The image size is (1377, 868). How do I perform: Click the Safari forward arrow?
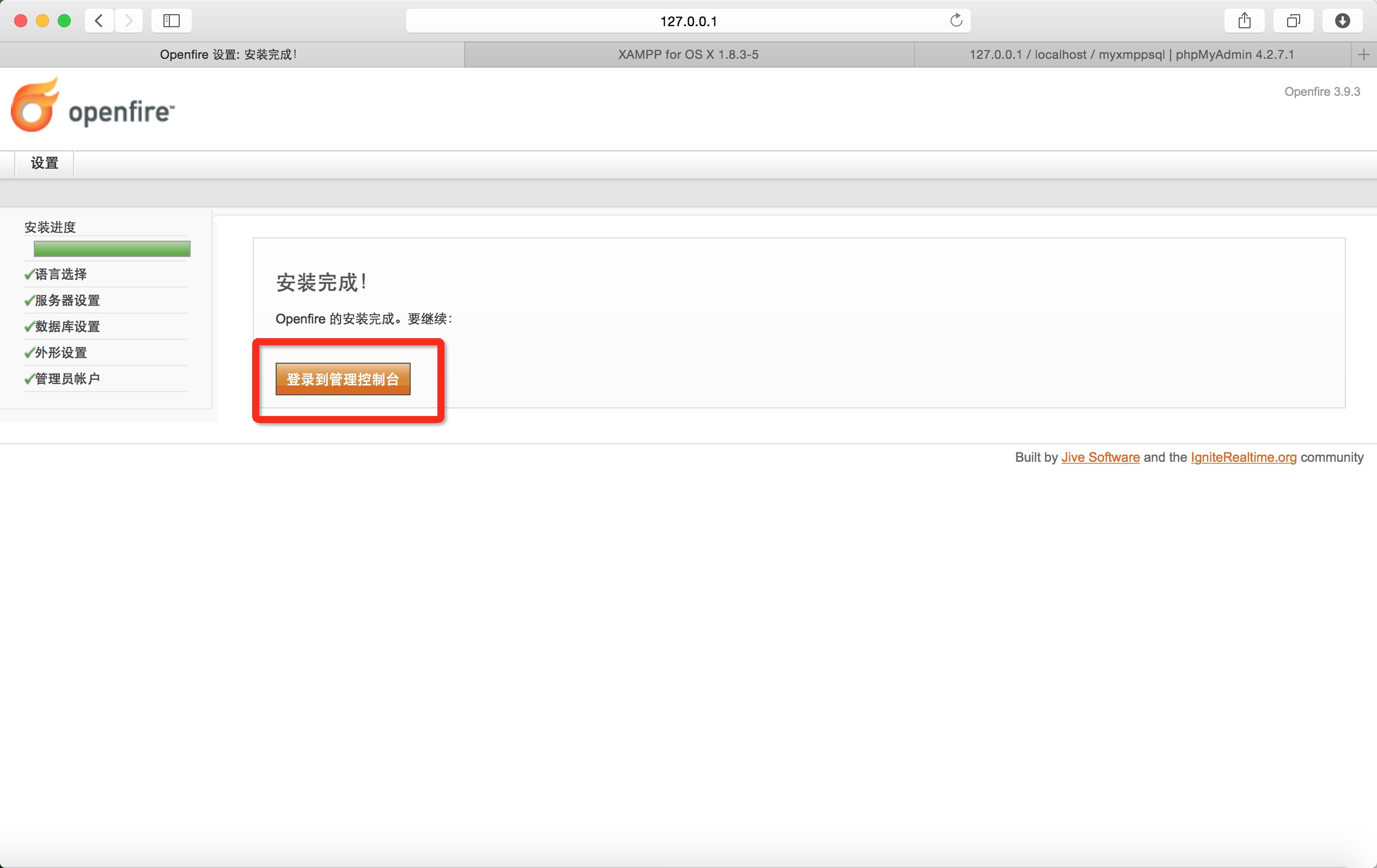point(129,21)
